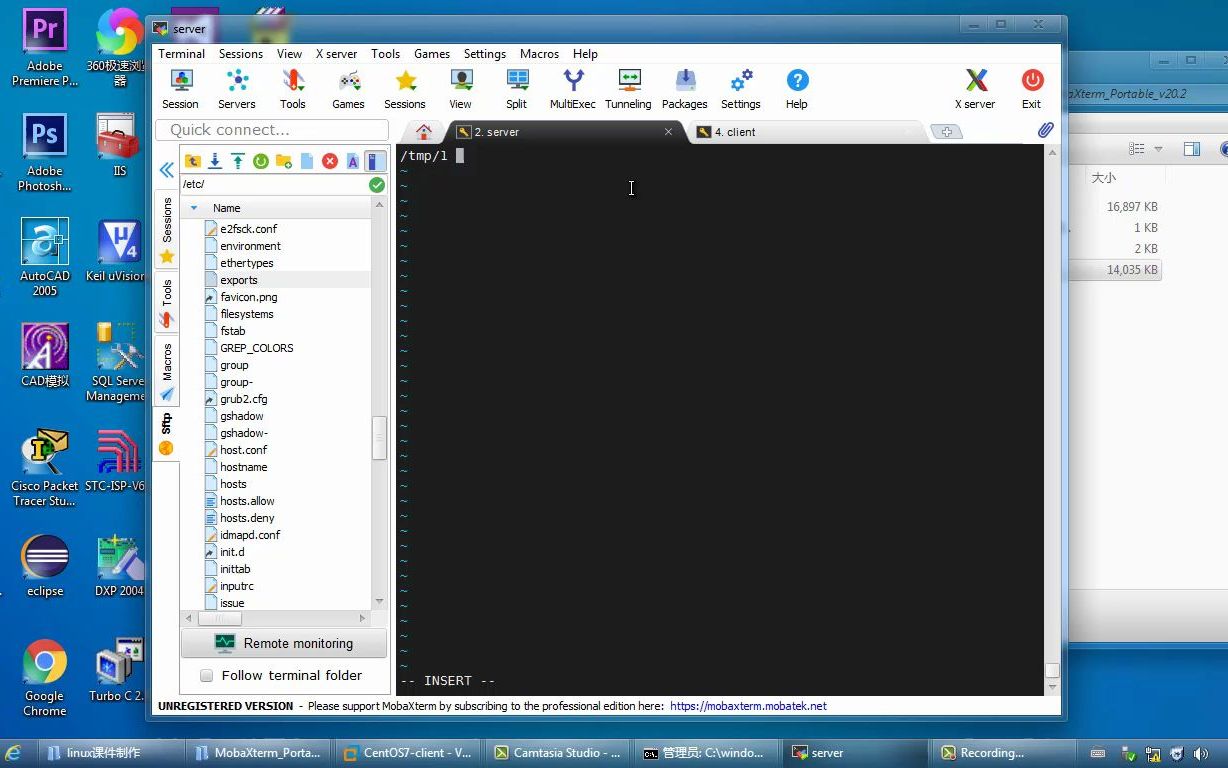Start the X server from the toolbar
The width and height of the screenshot is (1228, 768).
(975, 88)
